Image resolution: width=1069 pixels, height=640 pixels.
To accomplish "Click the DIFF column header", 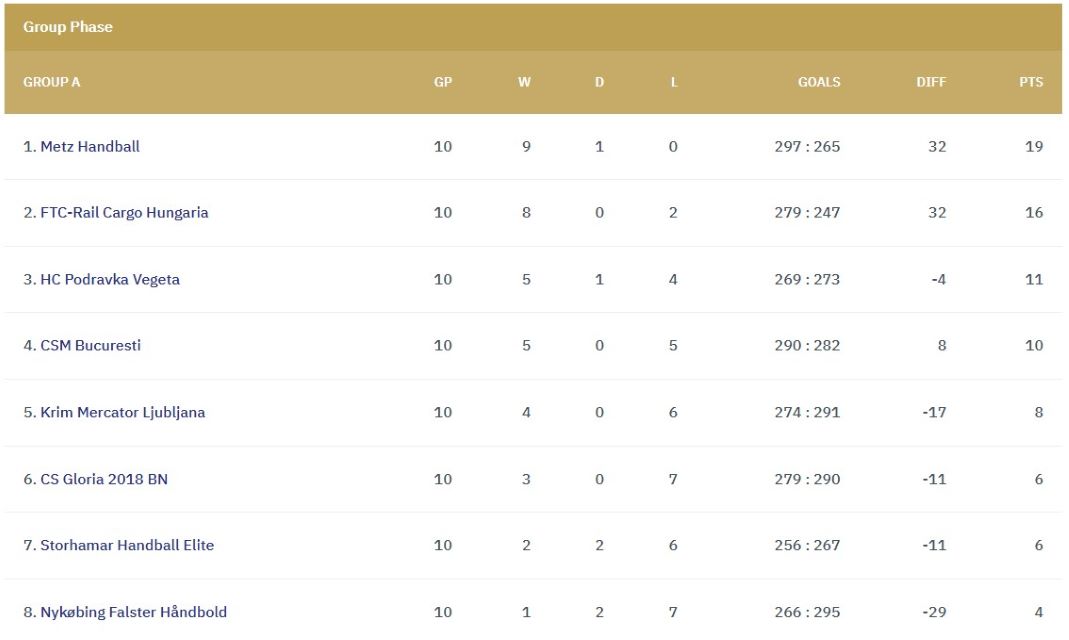I will tap(930, 82).
